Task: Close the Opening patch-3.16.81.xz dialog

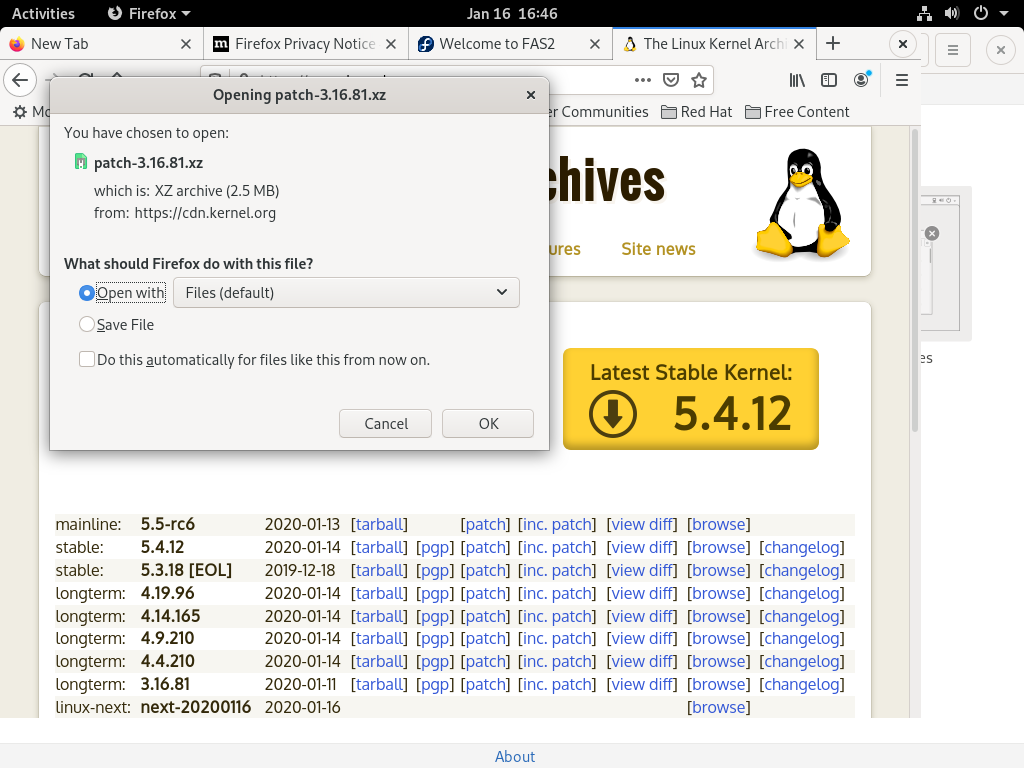Action: [531, 95]
